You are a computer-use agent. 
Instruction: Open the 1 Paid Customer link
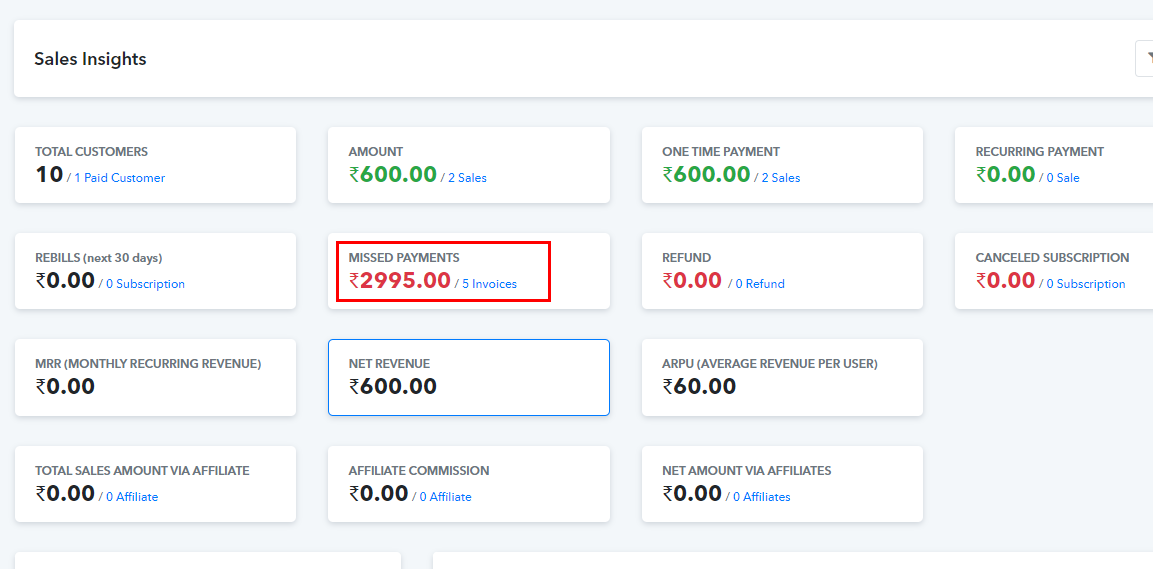pos(120,178)
